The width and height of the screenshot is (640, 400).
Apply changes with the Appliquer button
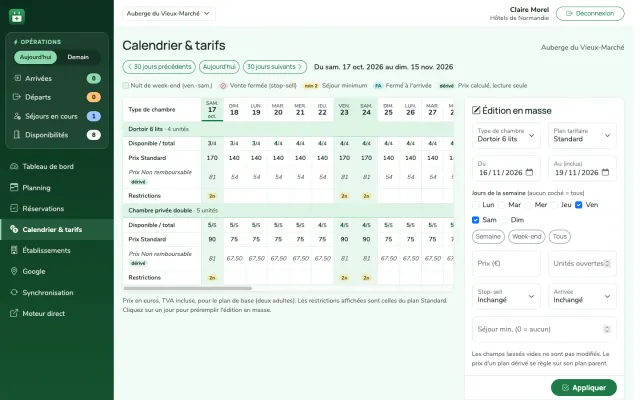coord(584,387)
